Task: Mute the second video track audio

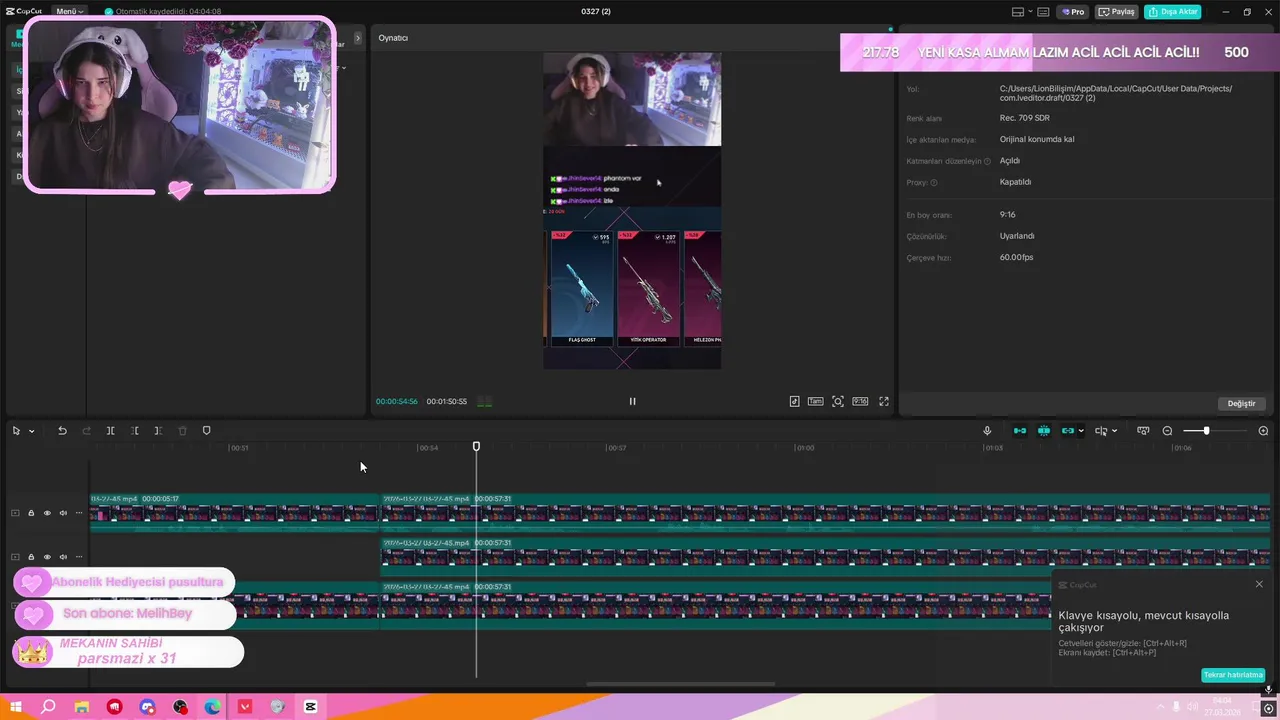Action: tap(63, 557)
